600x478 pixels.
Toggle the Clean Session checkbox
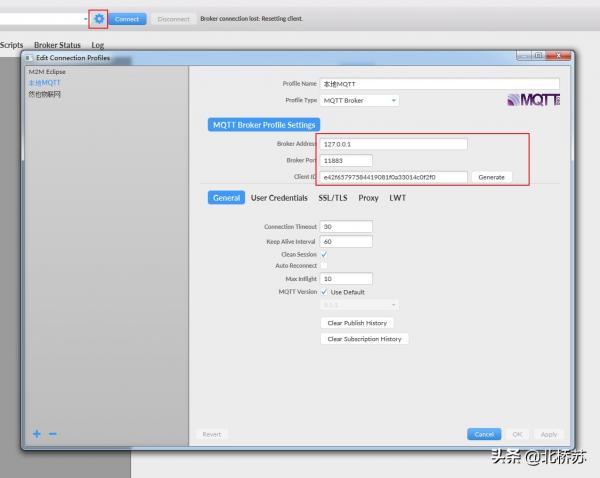coord(324,254)
